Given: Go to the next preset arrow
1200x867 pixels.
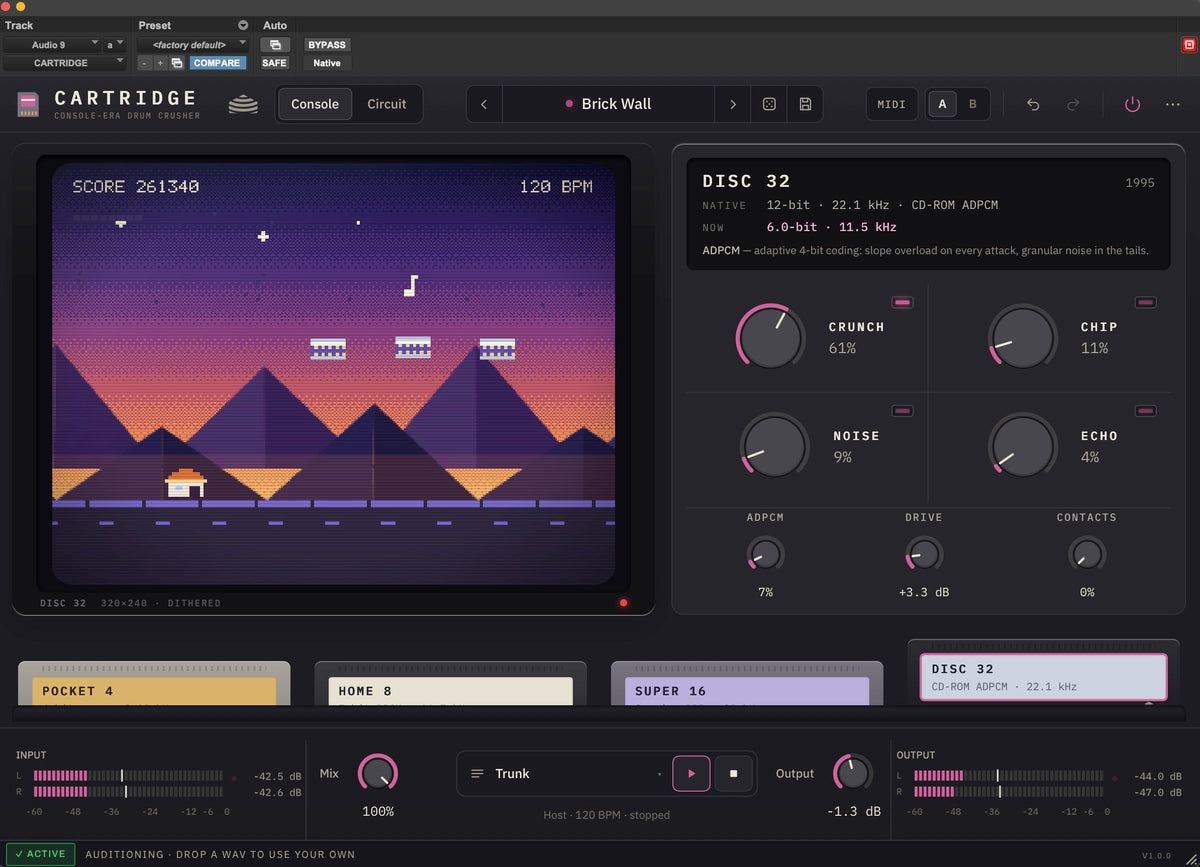Looking at the screenshot, I should click(x=732, y=104).
